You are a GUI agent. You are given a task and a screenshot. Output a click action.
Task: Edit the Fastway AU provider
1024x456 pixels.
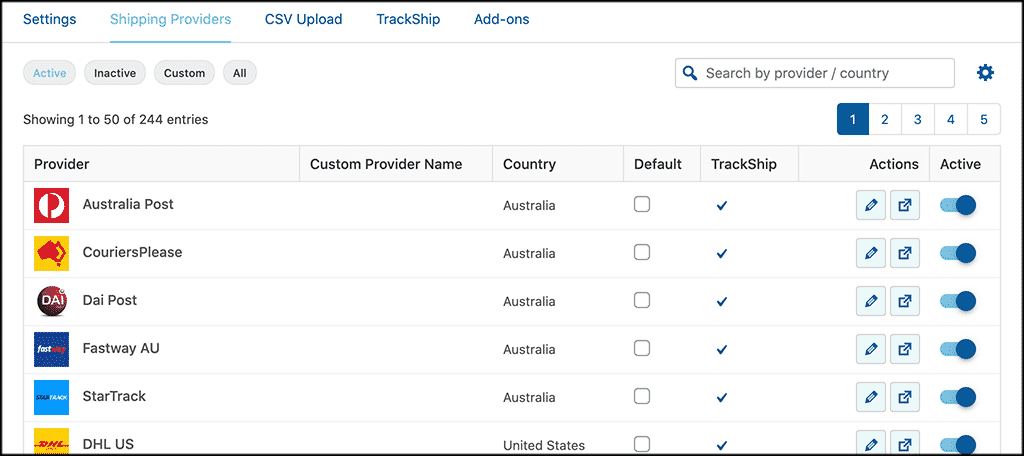[871, 349]
